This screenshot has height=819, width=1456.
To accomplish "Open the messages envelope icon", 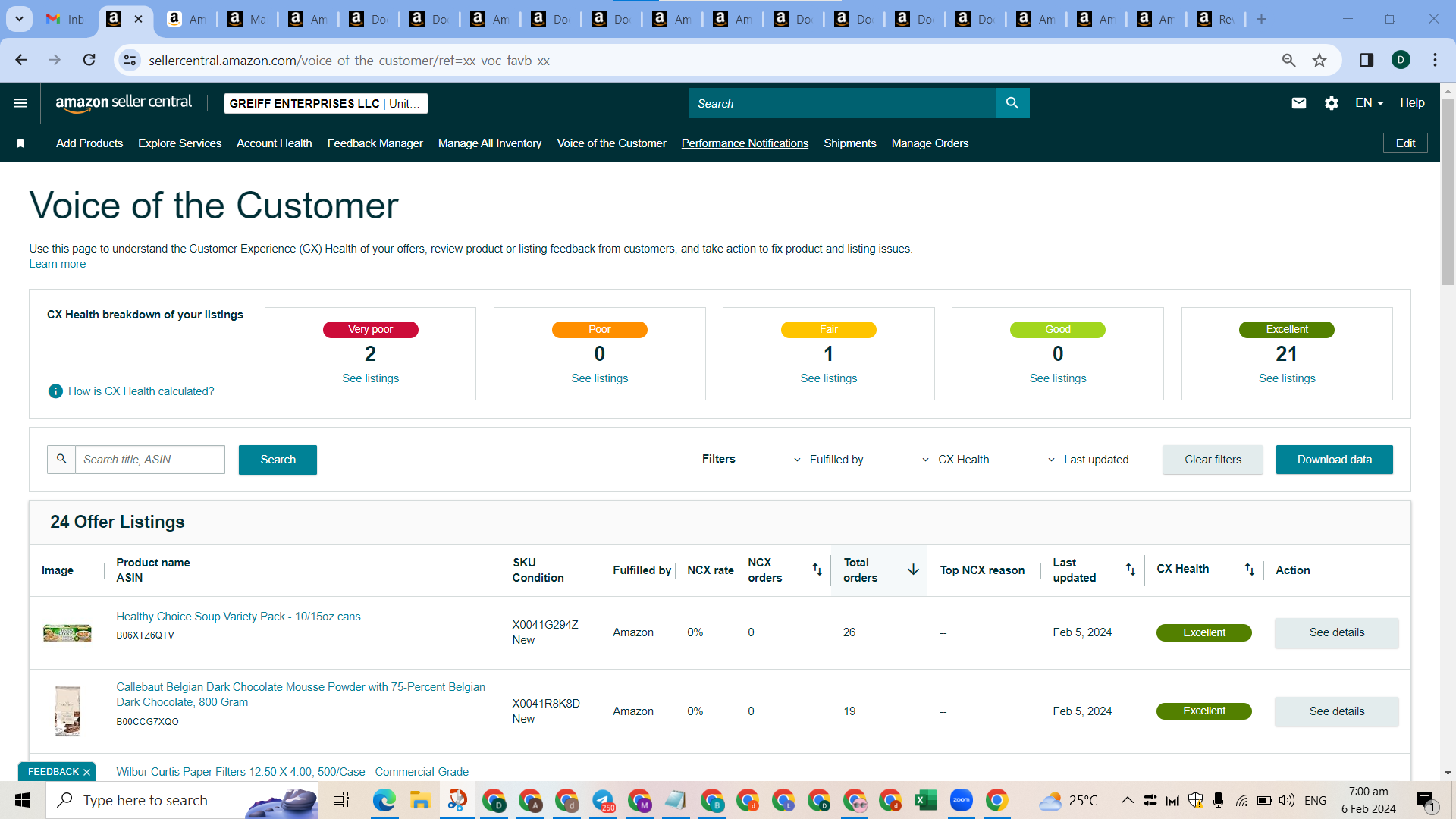I will tap(1298, 103).
